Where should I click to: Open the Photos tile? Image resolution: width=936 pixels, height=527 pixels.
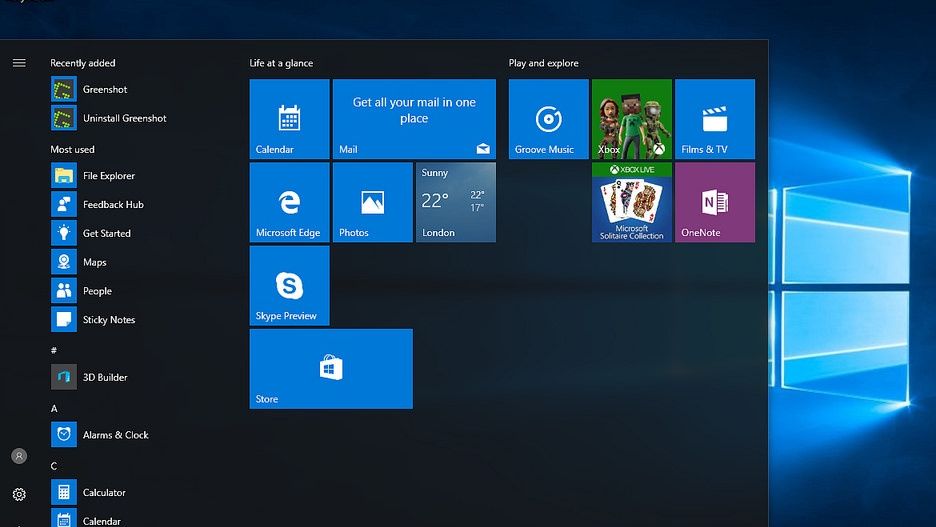372,202
